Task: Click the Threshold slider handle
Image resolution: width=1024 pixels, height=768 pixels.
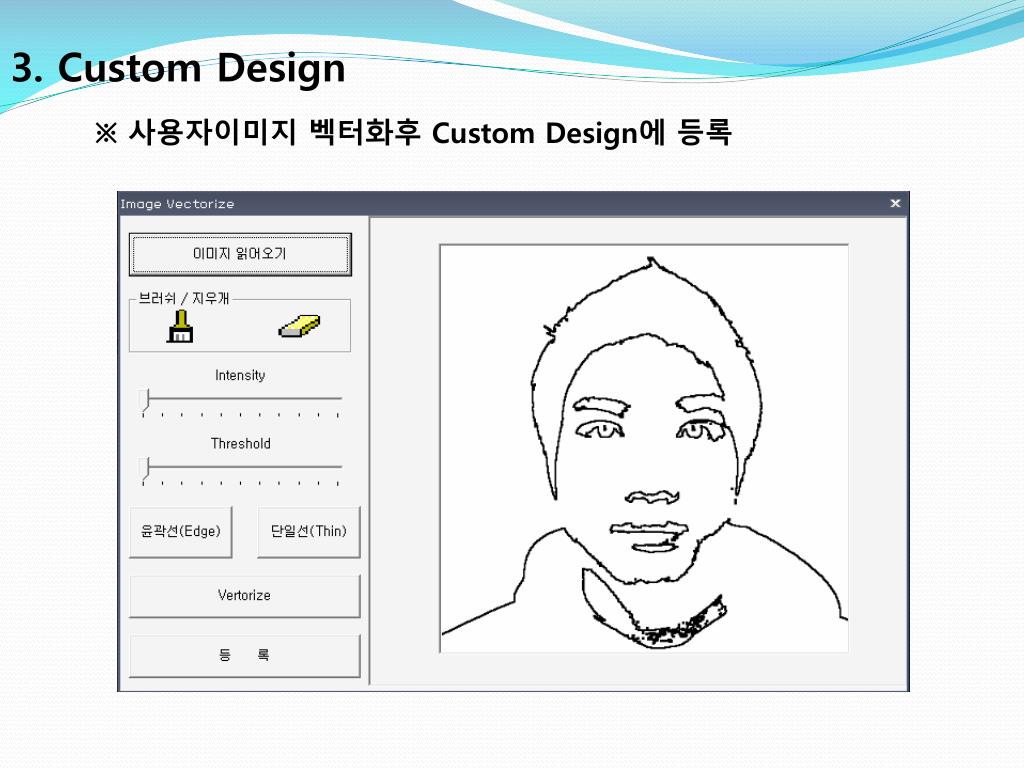Action: click(146, 469)
